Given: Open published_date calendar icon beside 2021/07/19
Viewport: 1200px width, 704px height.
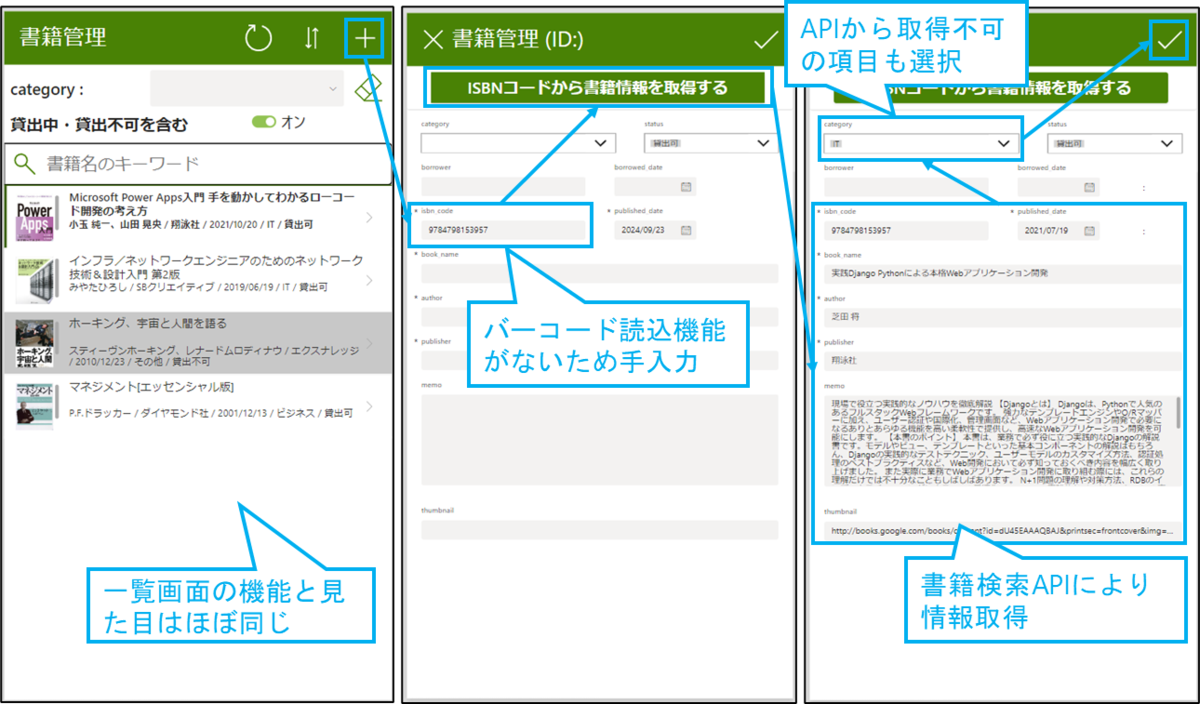Looking at the screenshot, I should click(1090, 230).
